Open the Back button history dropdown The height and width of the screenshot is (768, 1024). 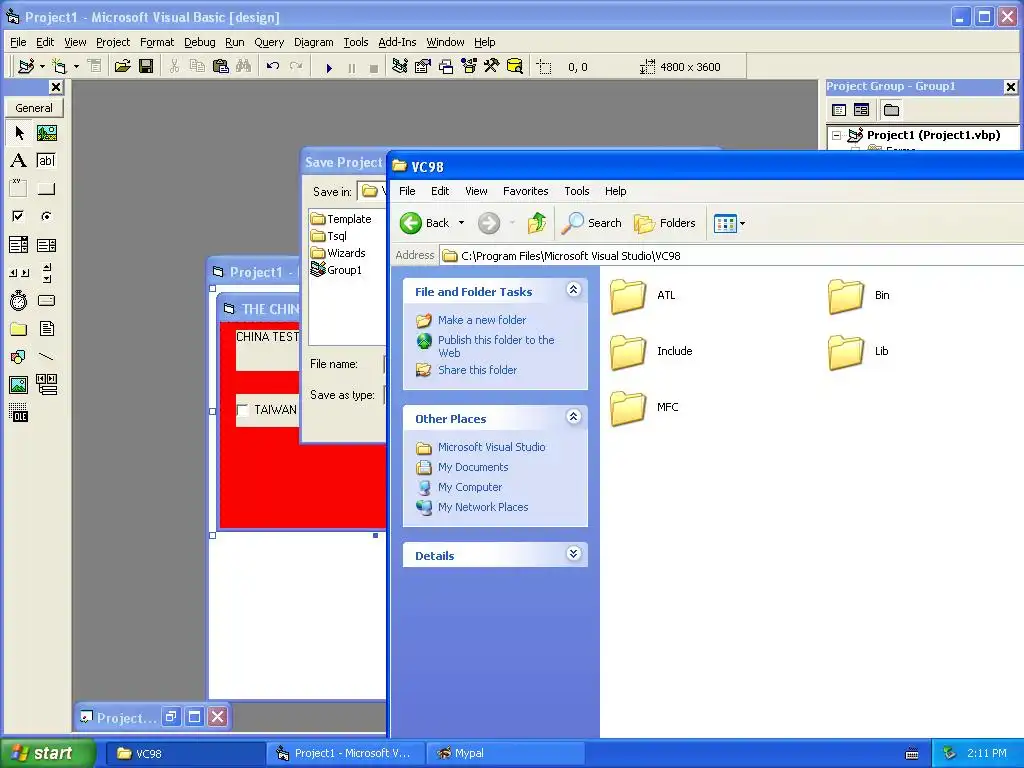[x=461, y=223]
